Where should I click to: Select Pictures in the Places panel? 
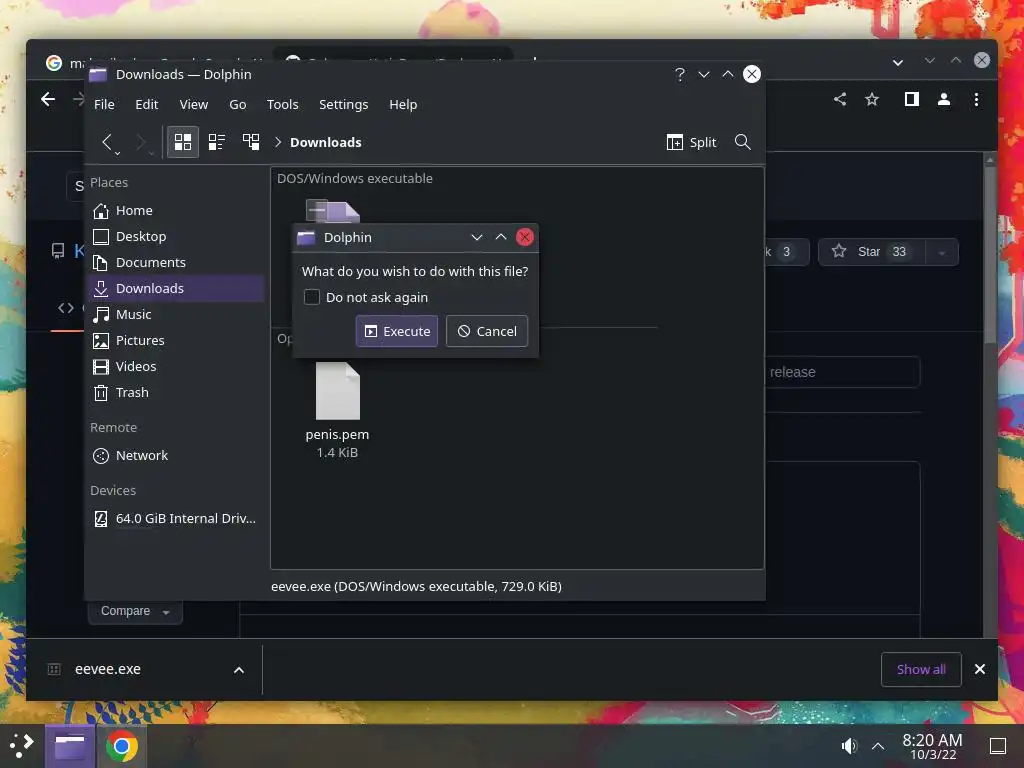pyautogui.click(x=176, y=340)
